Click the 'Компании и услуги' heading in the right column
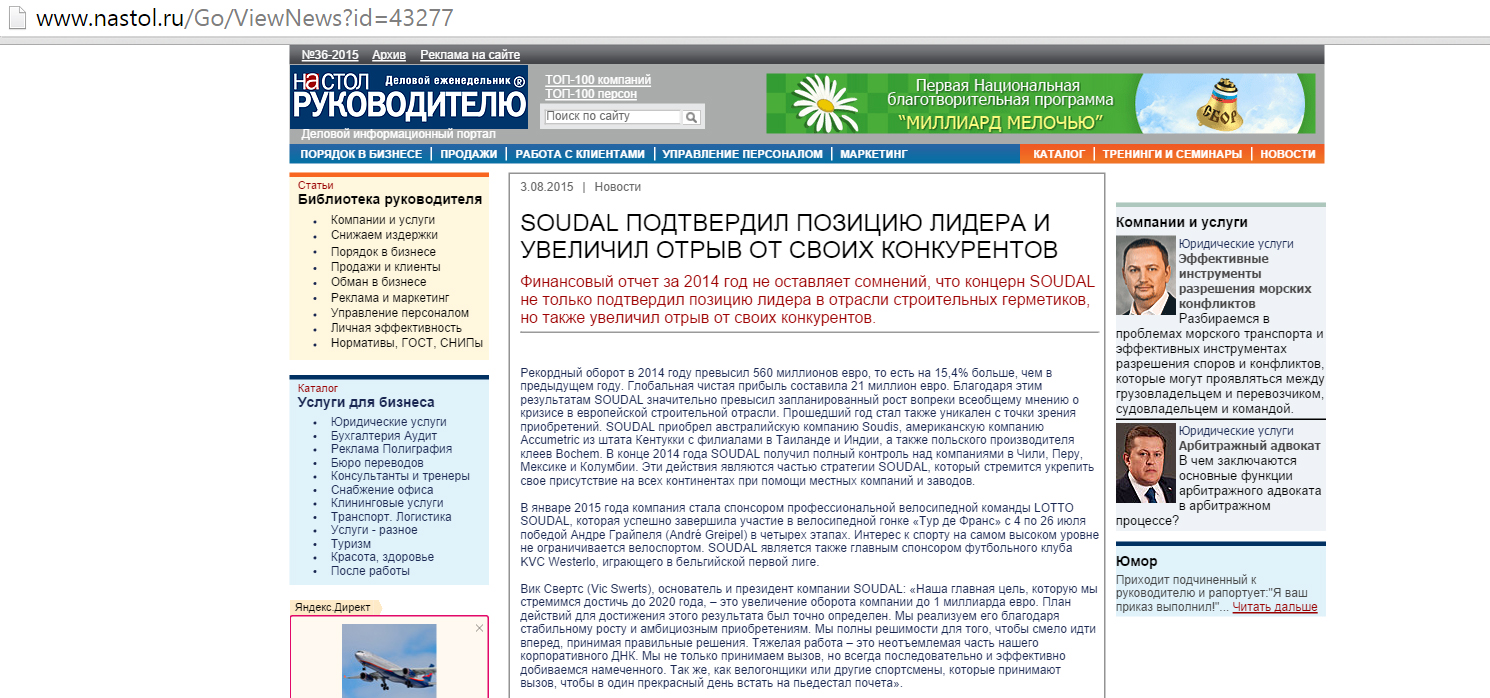Screen dimensions: 1490x698 1182,222
